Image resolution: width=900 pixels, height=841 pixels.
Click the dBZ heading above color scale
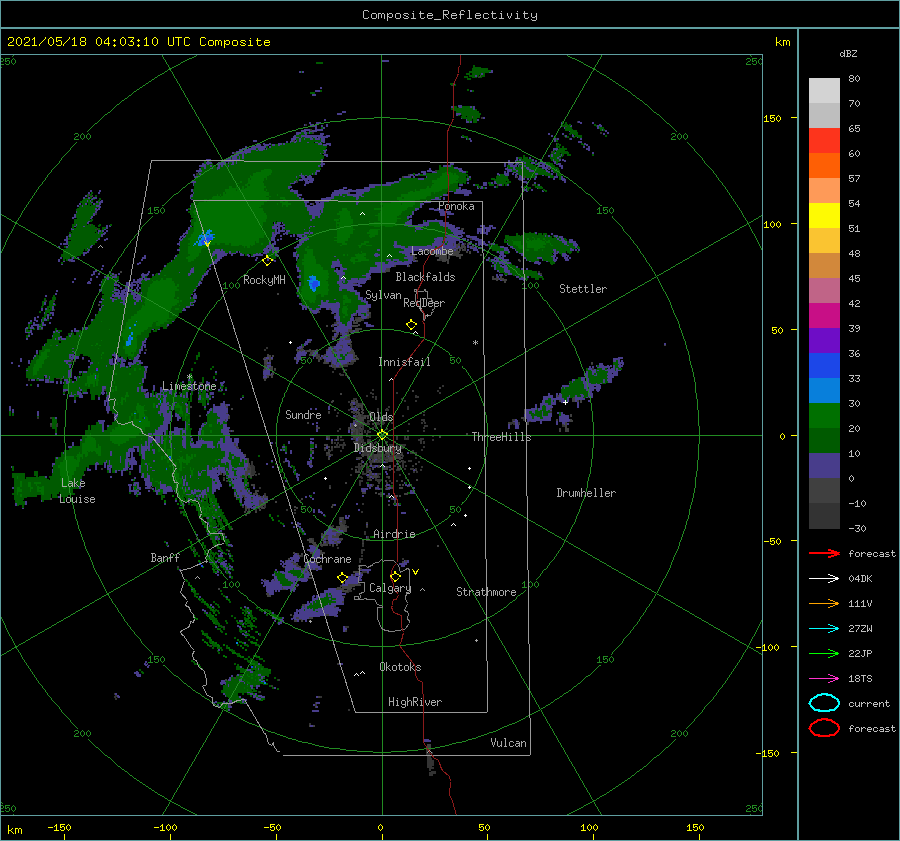(x=848, y=53)
